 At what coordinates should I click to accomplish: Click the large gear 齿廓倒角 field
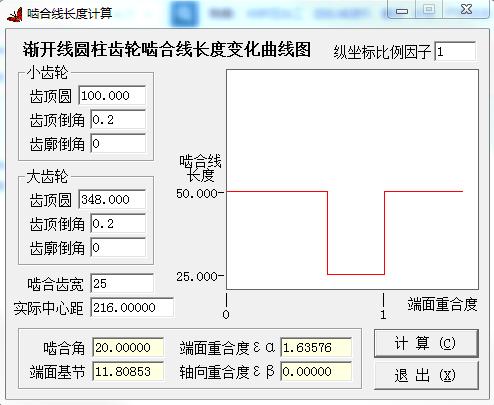click(118, 248)
